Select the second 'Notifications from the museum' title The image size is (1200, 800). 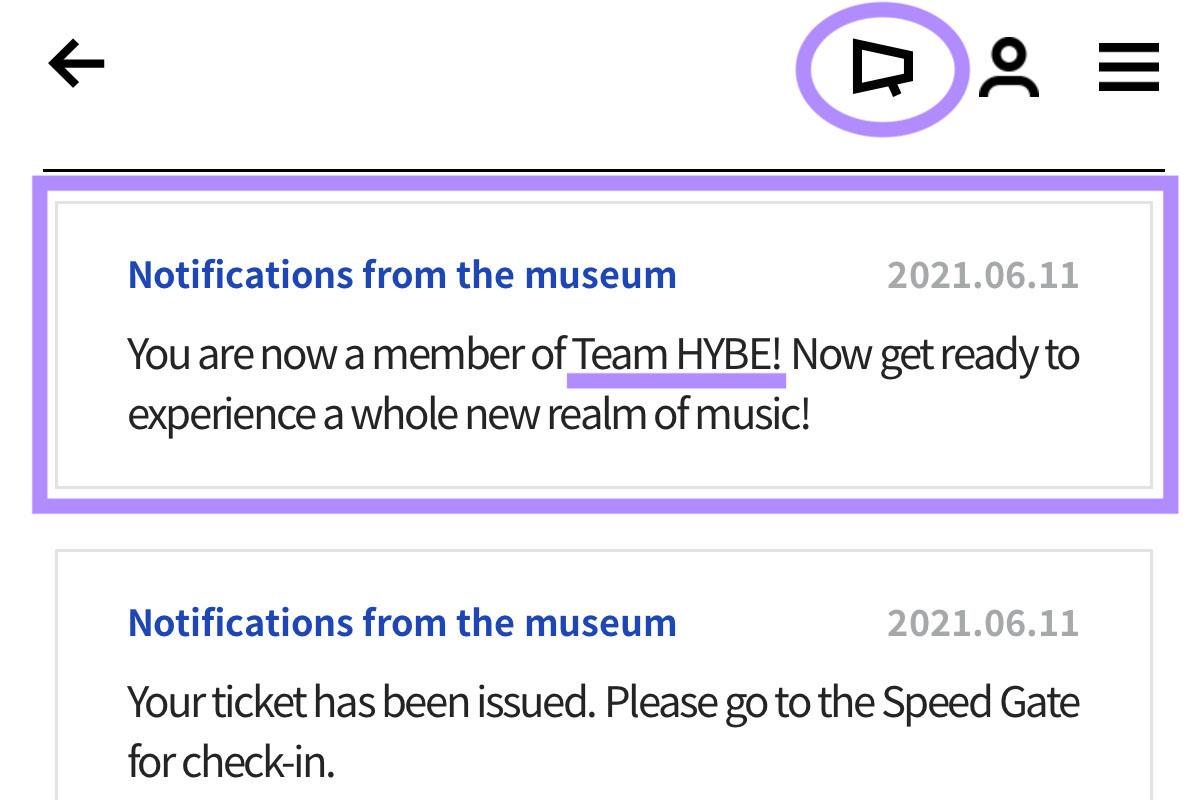pyautogui.click(x=402, y=622)
